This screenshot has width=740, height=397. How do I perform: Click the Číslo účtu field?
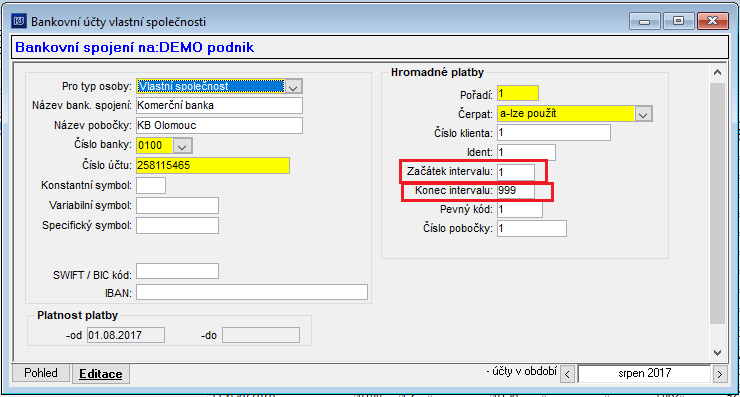click(x=213, y=166)
